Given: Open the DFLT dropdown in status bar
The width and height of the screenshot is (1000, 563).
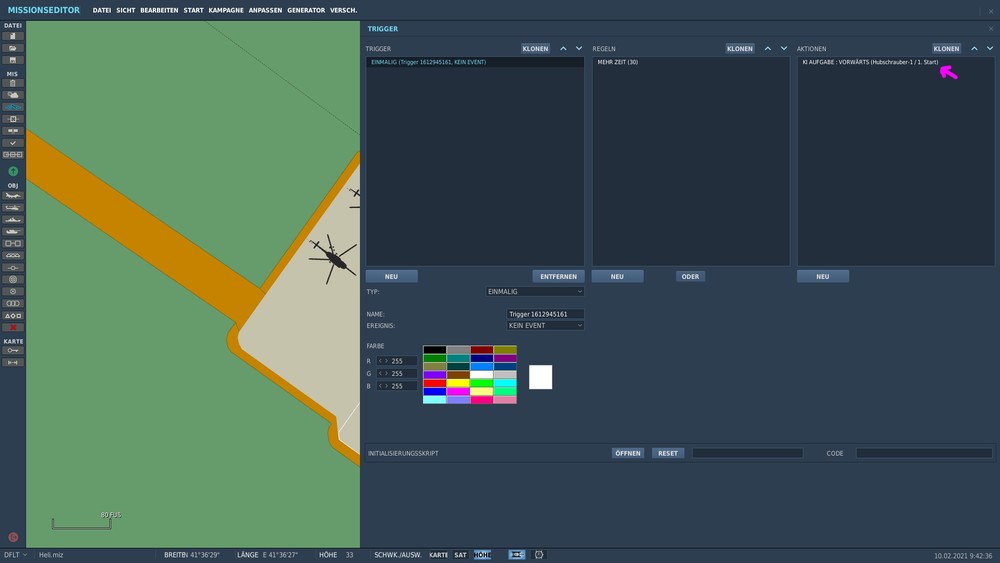Looking at the screenshot, I should (x=15, y=554).
